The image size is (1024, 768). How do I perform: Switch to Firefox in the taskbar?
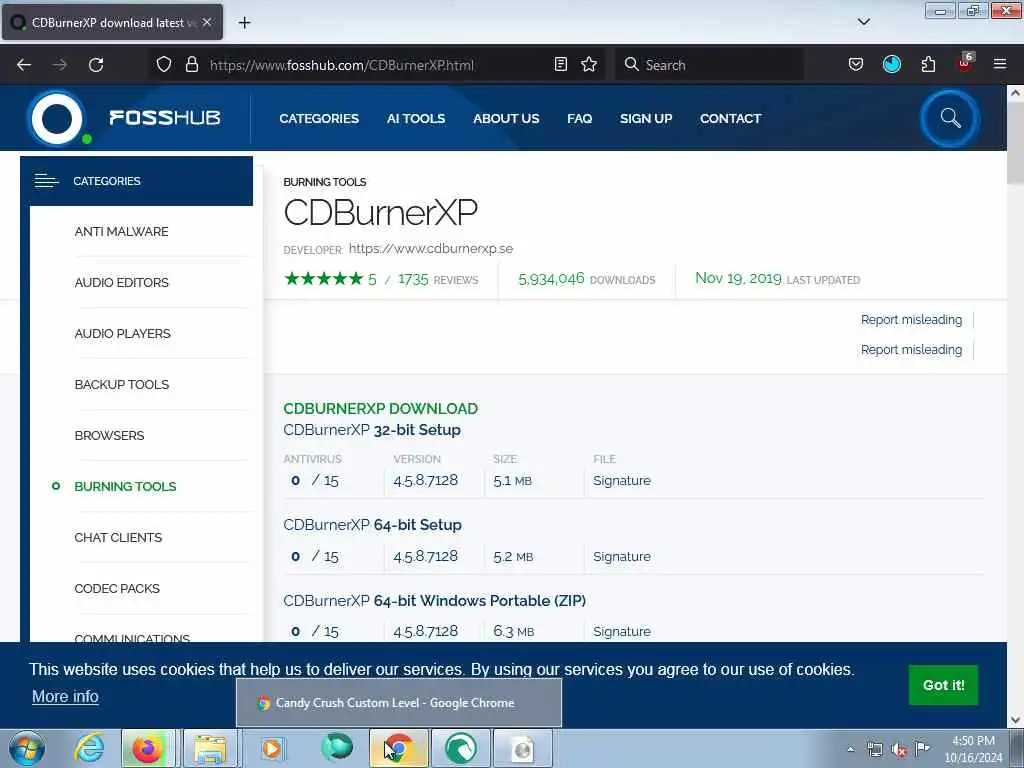click(148, 748)
